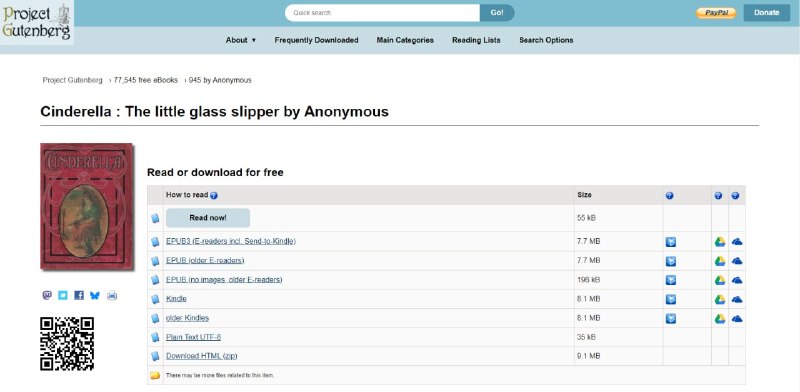Share on Facebook icon below cover
This screenshot has width=800, height=392.
coord(79,295)
